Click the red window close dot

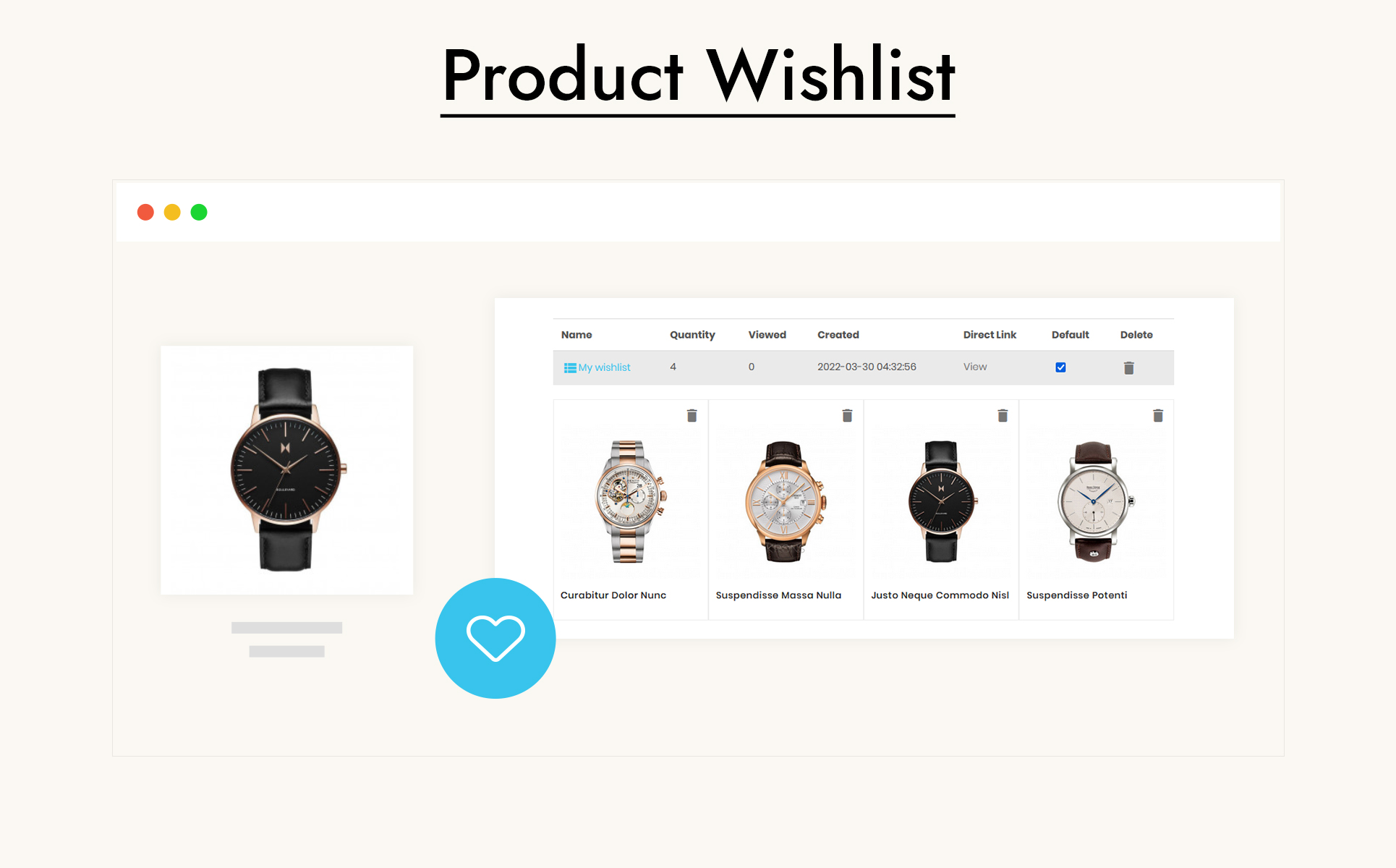(145, 212)
